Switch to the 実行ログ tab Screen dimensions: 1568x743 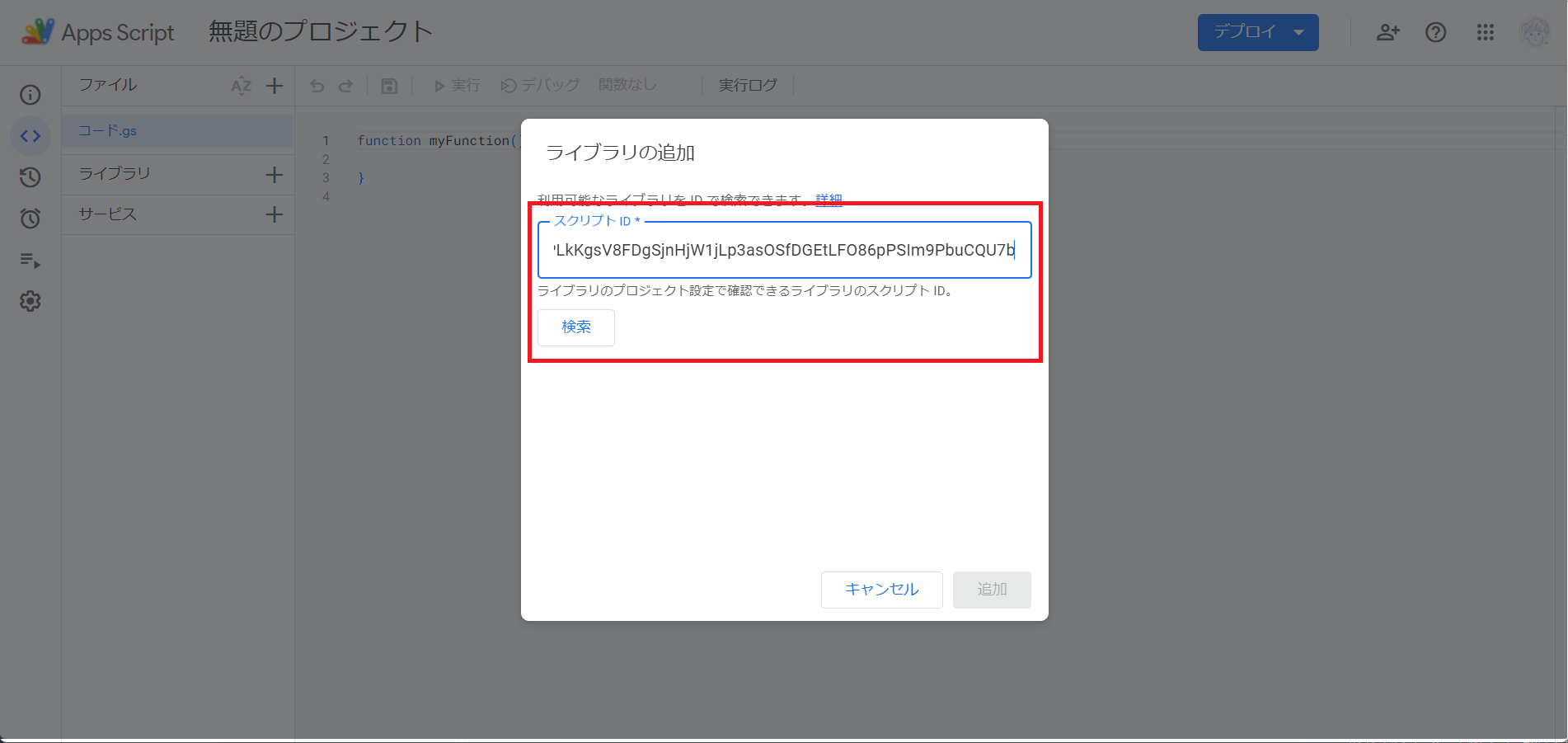747,85
